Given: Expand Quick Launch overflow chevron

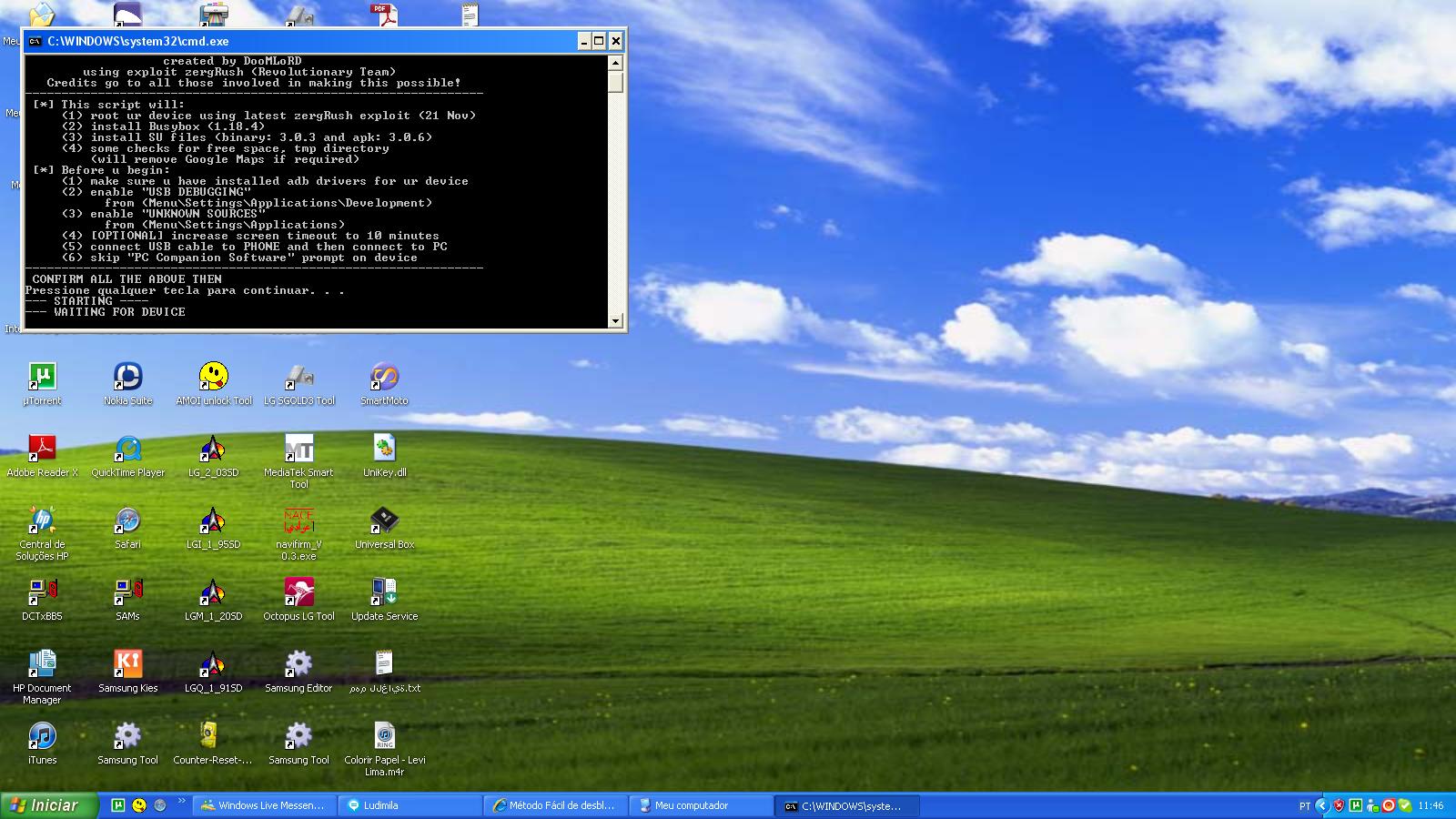Looking at the screenshot, I should [x=181, y=802].
